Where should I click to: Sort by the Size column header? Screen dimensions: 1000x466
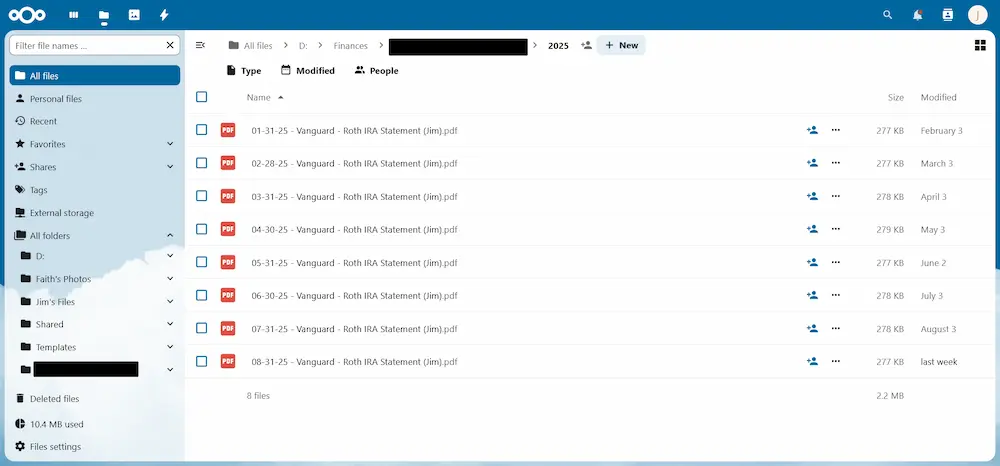click(895, 98)
